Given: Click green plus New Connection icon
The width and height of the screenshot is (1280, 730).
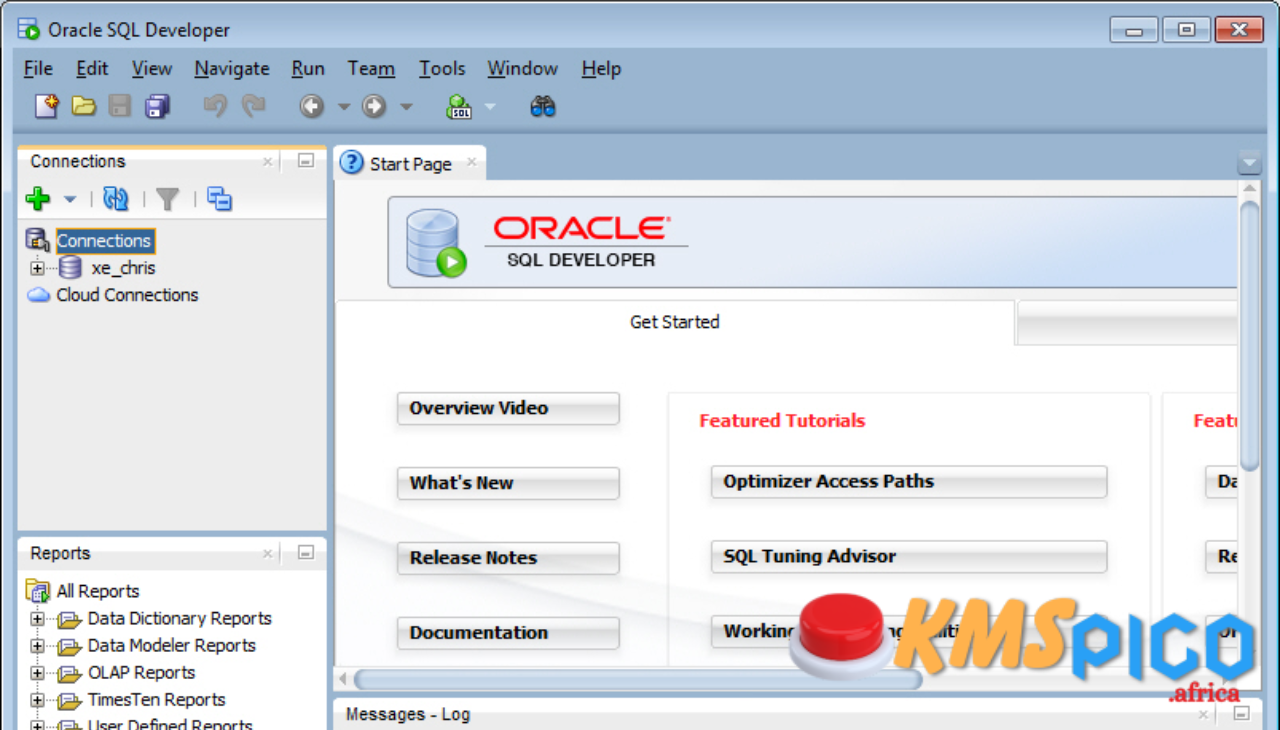Looking at the screenshot, I should pyautogui.click(x=38, y=199).
